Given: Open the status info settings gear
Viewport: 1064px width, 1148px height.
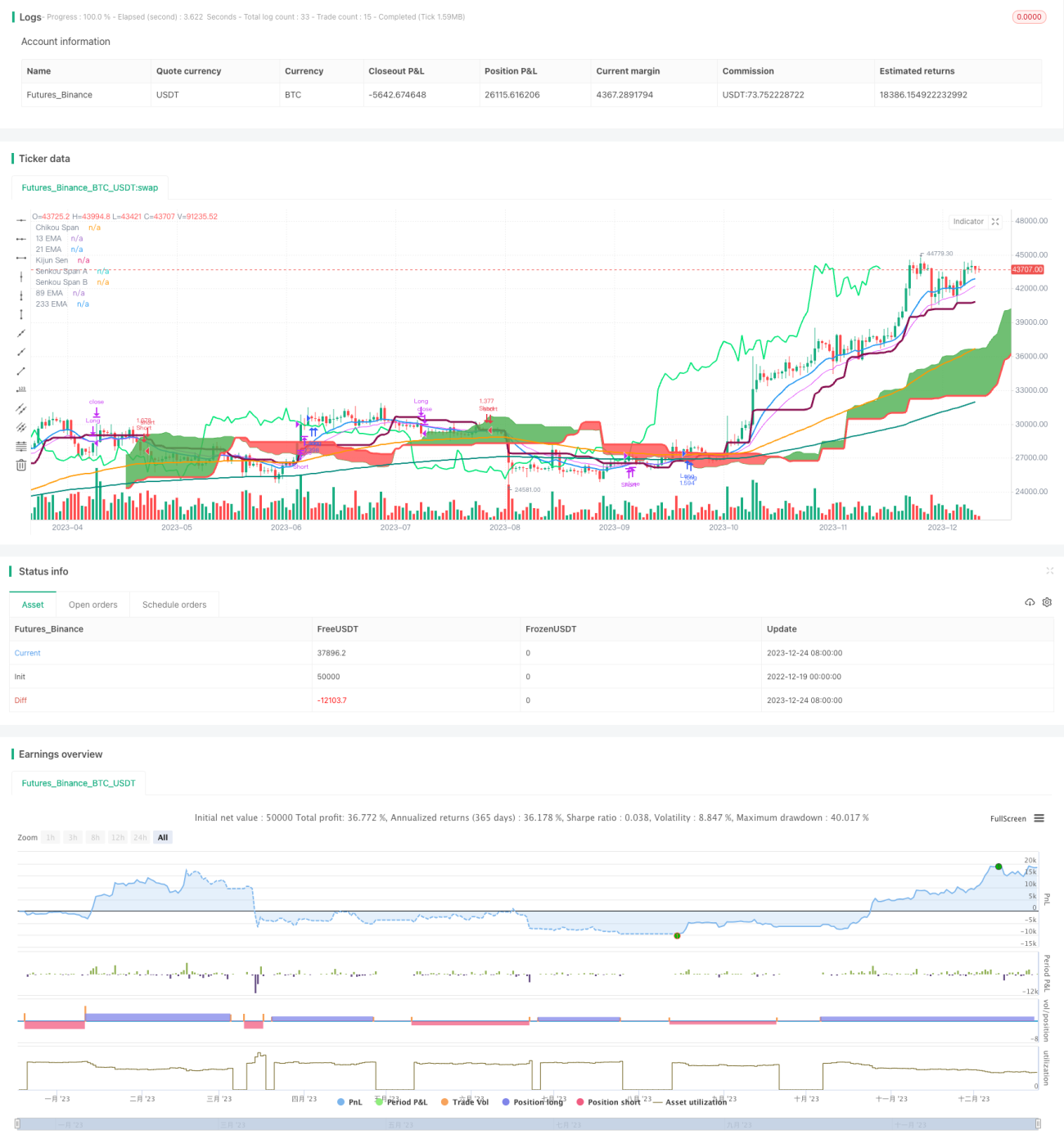Looking at the screenshot, I should (1047, 602).
